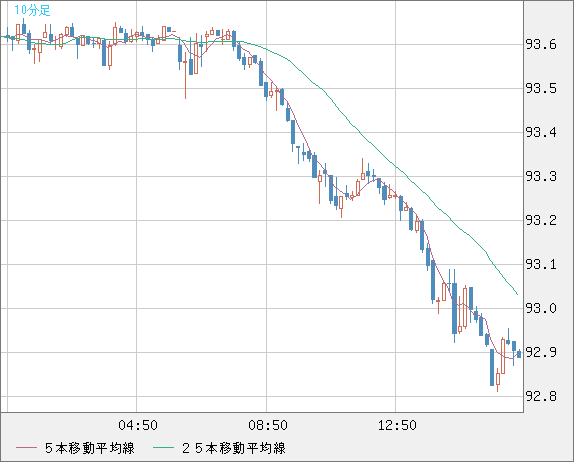The height and width of the screenshot is (462, 574).
Task: Click the 92.8 price axis label
Action: tap(541, 396)
